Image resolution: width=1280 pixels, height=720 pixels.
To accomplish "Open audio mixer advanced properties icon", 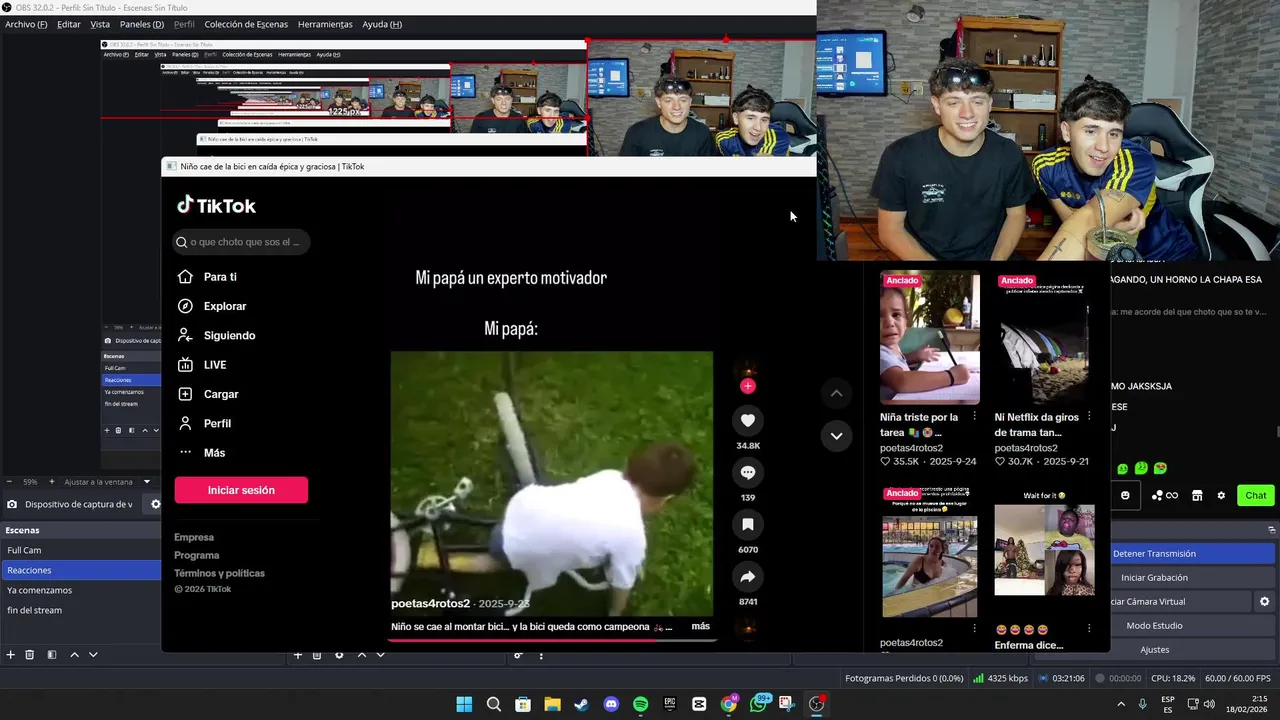I will click(x=518, y=655).
